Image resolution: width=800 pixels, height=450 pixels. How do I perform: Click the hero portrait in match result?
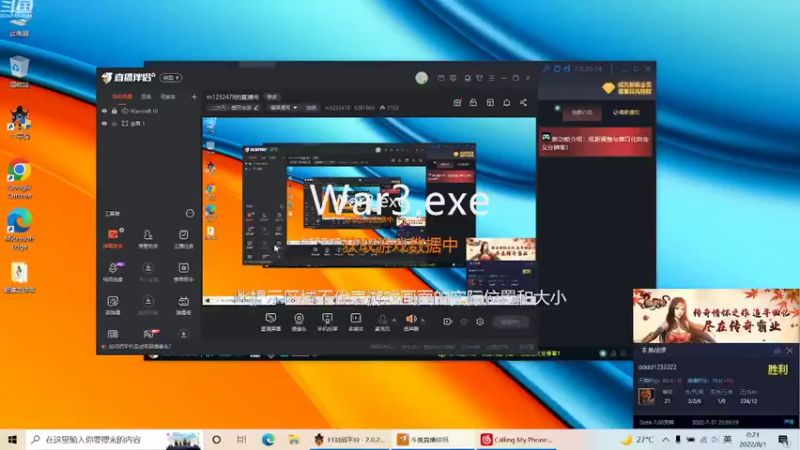pyautogui.click(x=646, y=396)
